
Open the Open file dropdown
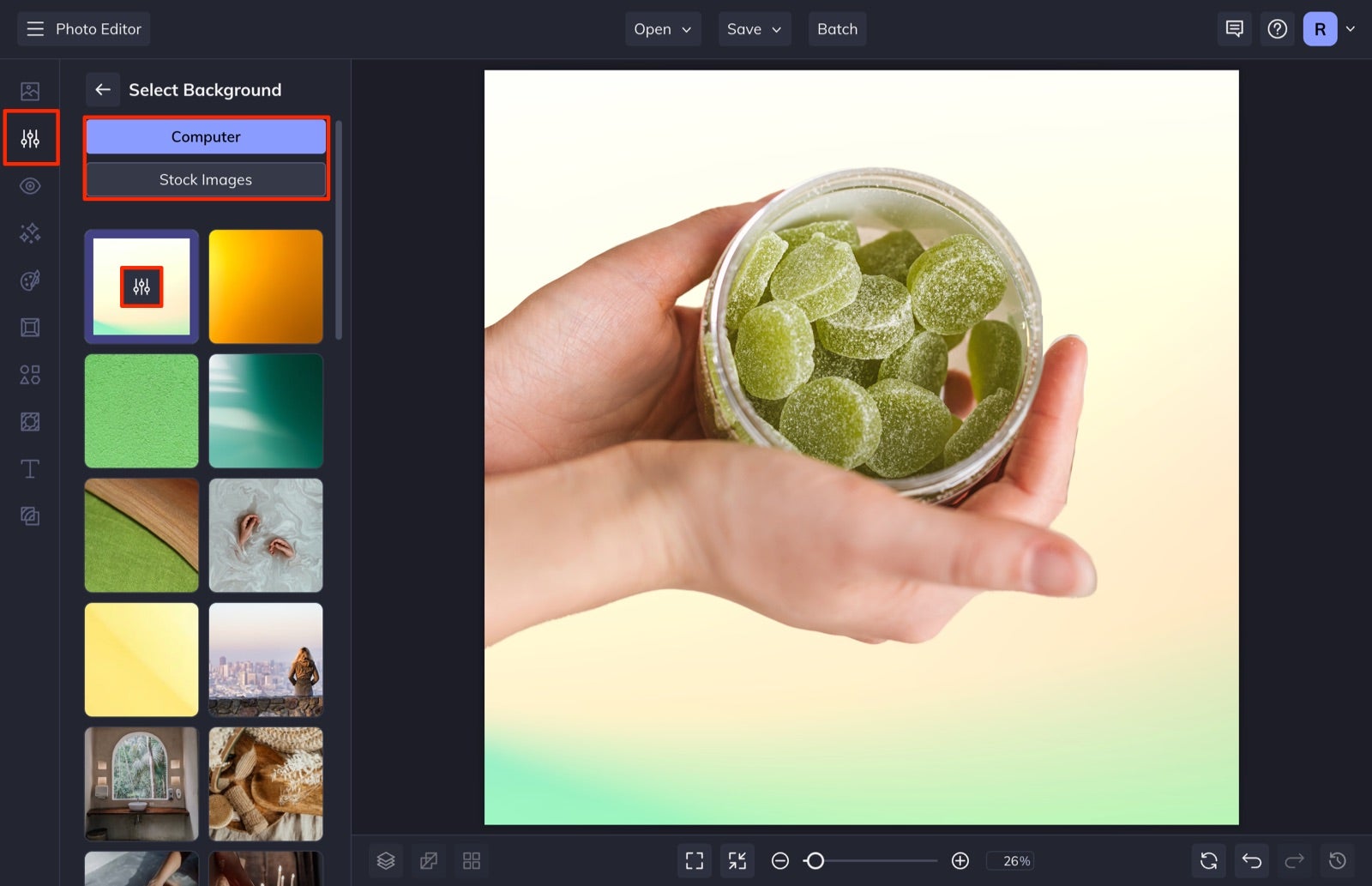click(661, 28)
